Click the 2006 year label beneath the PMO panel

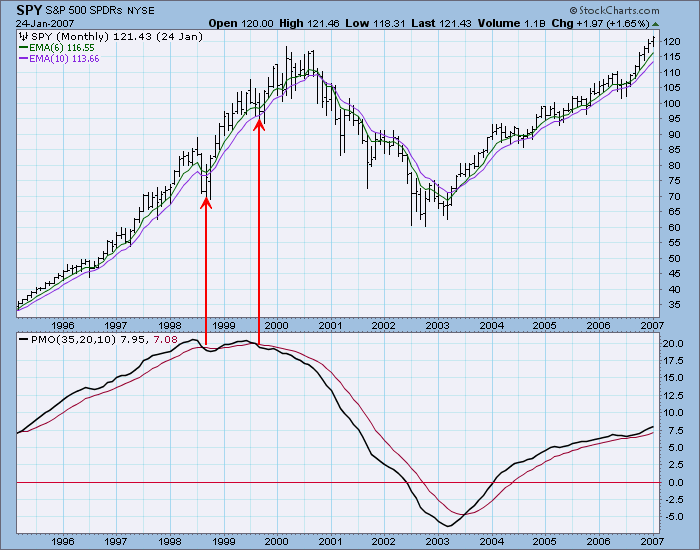click(x=599, y=542)
